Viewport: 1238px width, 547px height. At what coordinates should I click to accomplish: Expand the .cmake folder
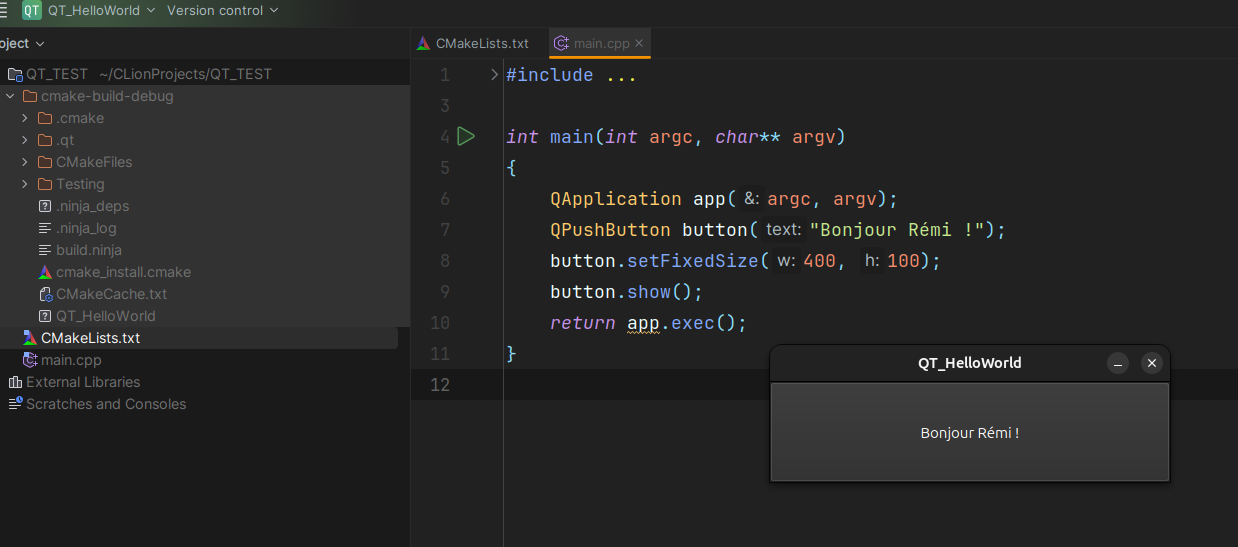pyautogui.click(x=25, y=118)
